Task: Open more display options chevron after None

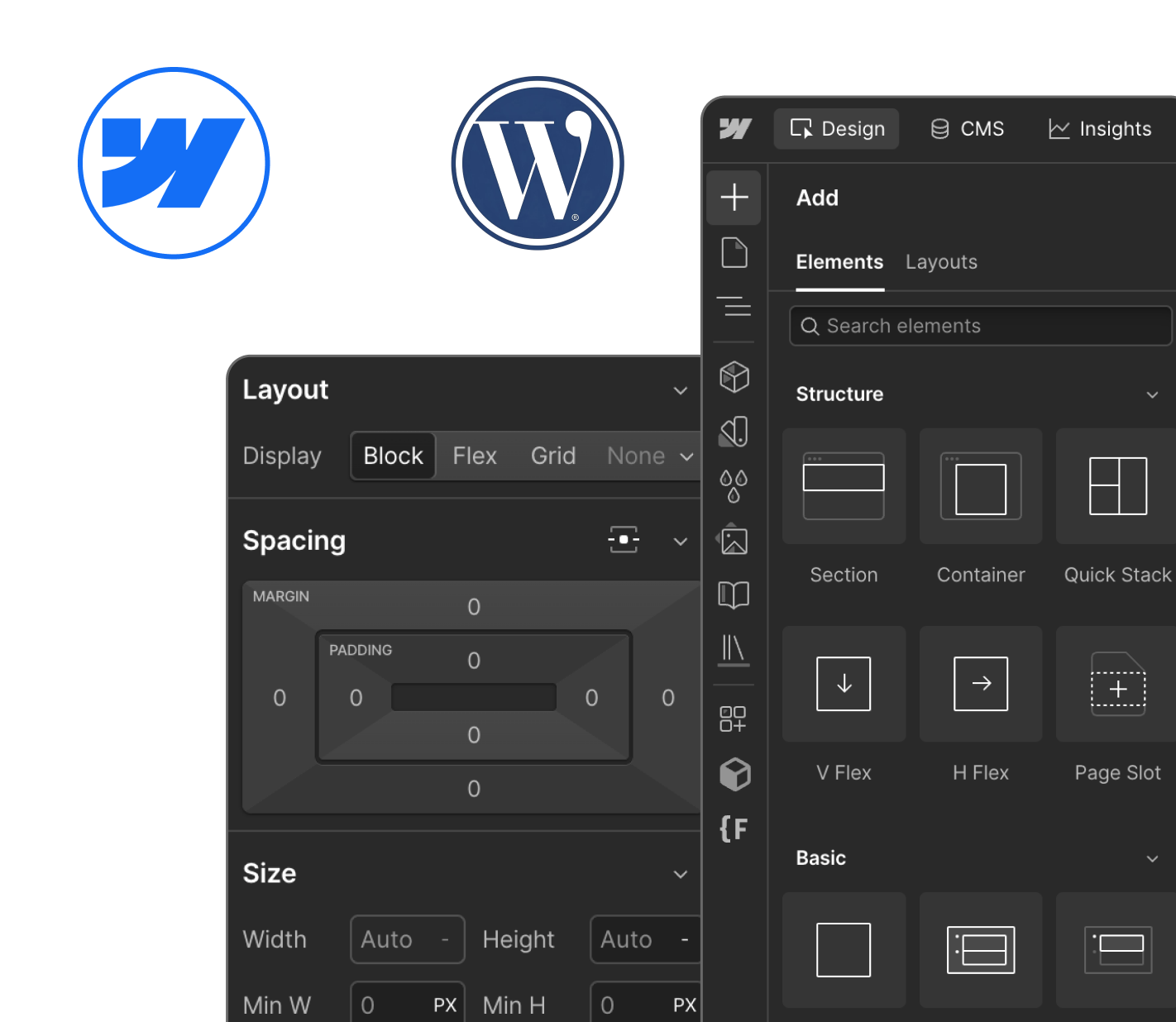Action: point(686,456)
